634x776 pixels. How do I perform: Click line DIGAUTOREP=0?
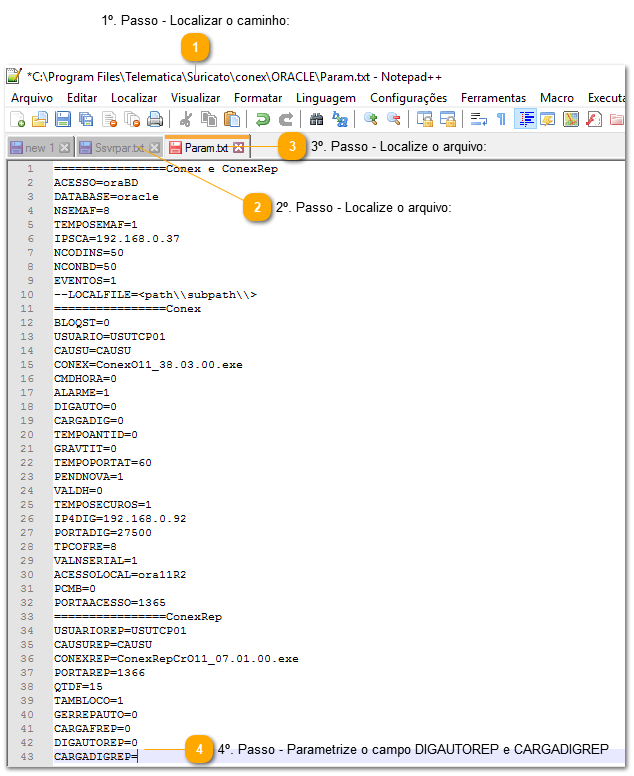click(x=96, y=743)
